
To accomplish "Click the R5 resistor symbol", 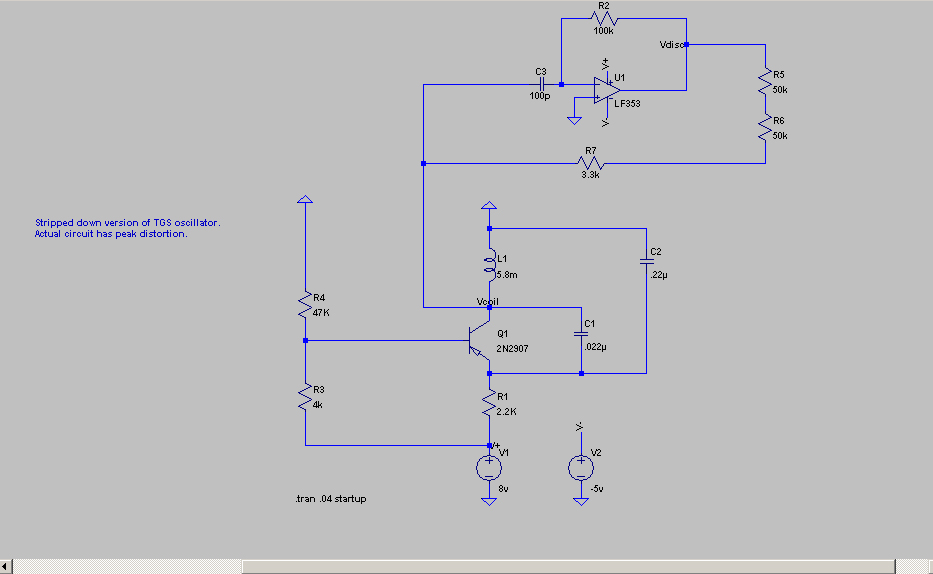I will click(765, 82).
